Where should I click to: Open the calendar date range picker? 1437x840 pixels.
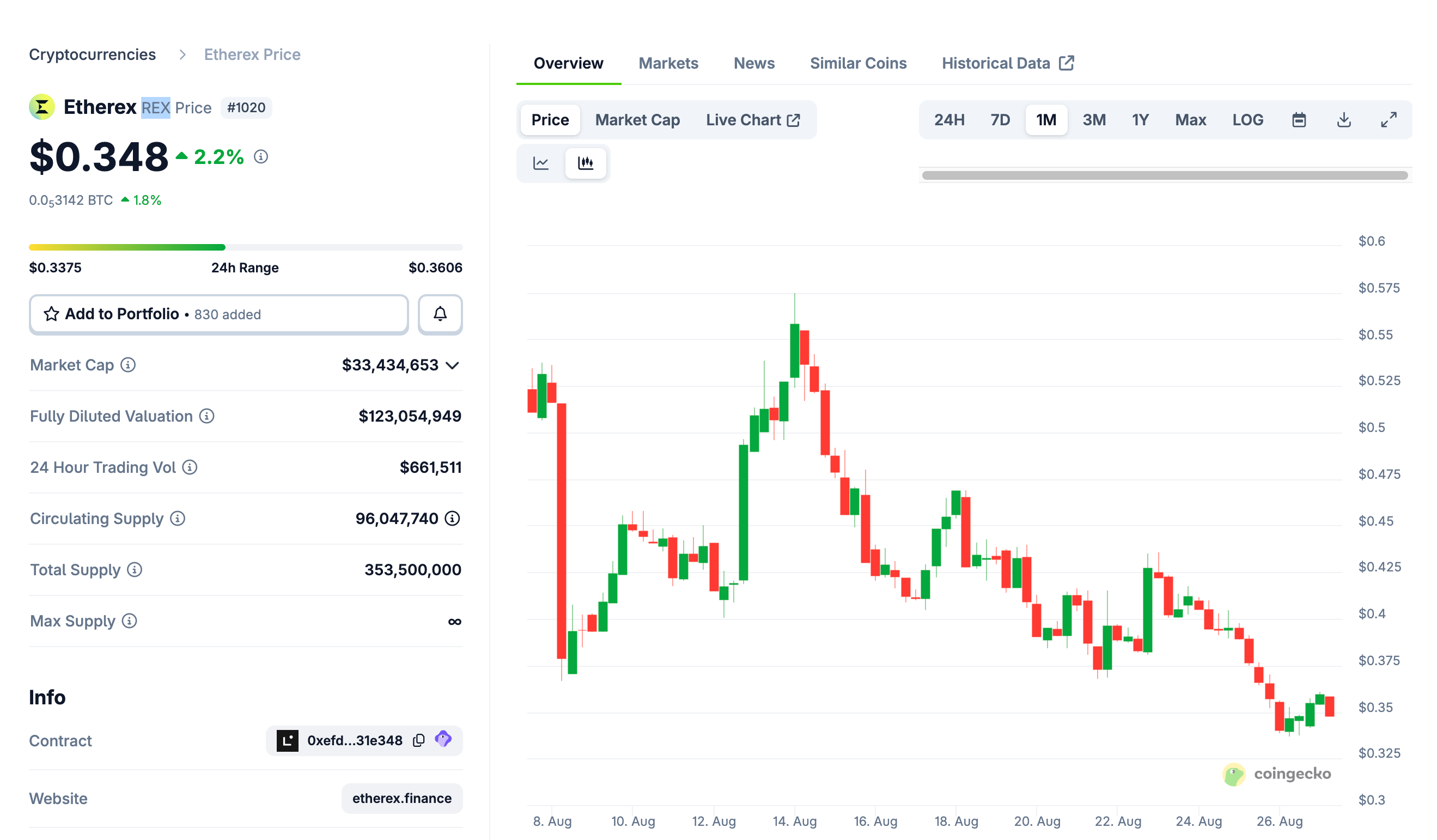1299,120
